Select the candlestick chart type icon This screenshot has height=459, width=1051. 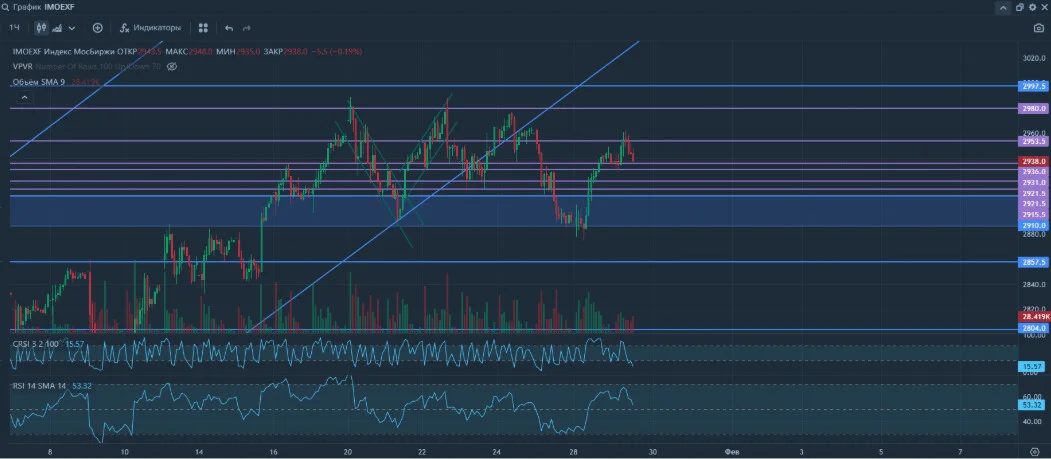[42, 28]
